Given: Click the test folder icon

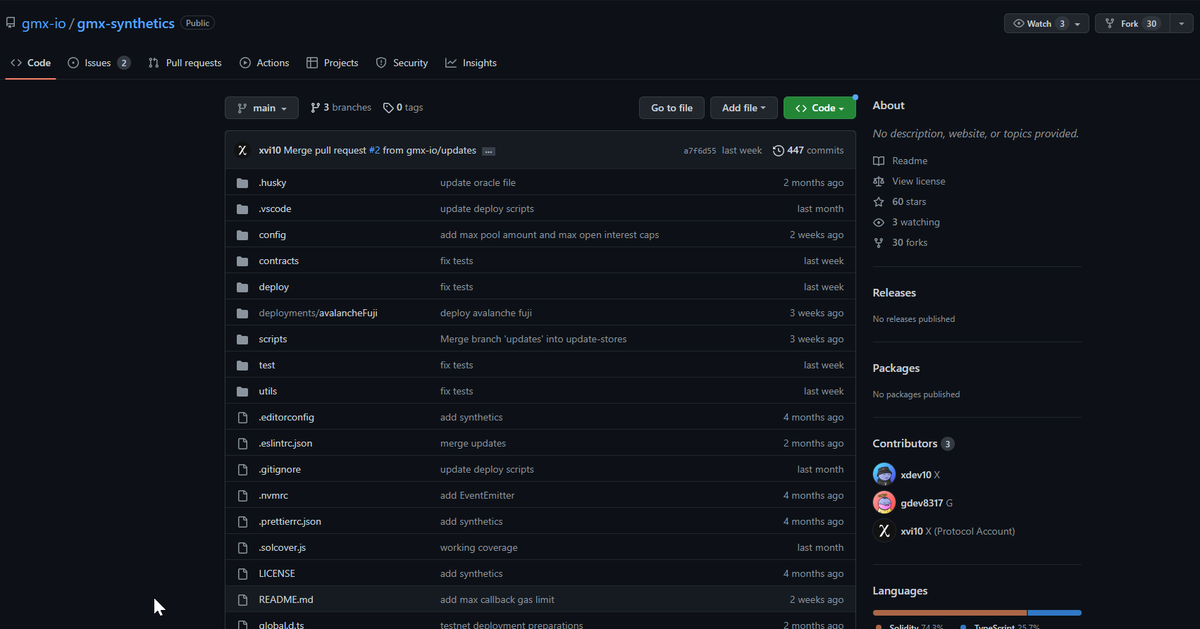Looking at the screenshot, I should pos(242,365).
